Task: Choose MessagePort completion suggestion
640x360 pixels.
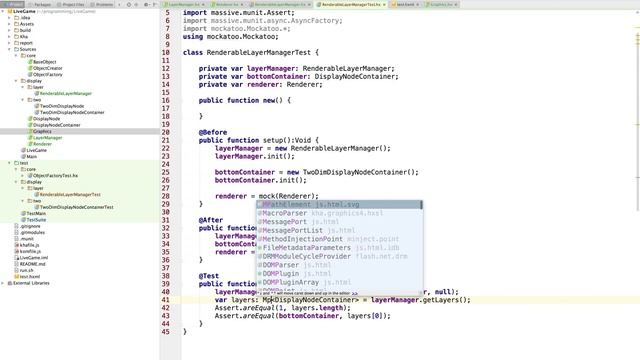Action: coord(340,222)
